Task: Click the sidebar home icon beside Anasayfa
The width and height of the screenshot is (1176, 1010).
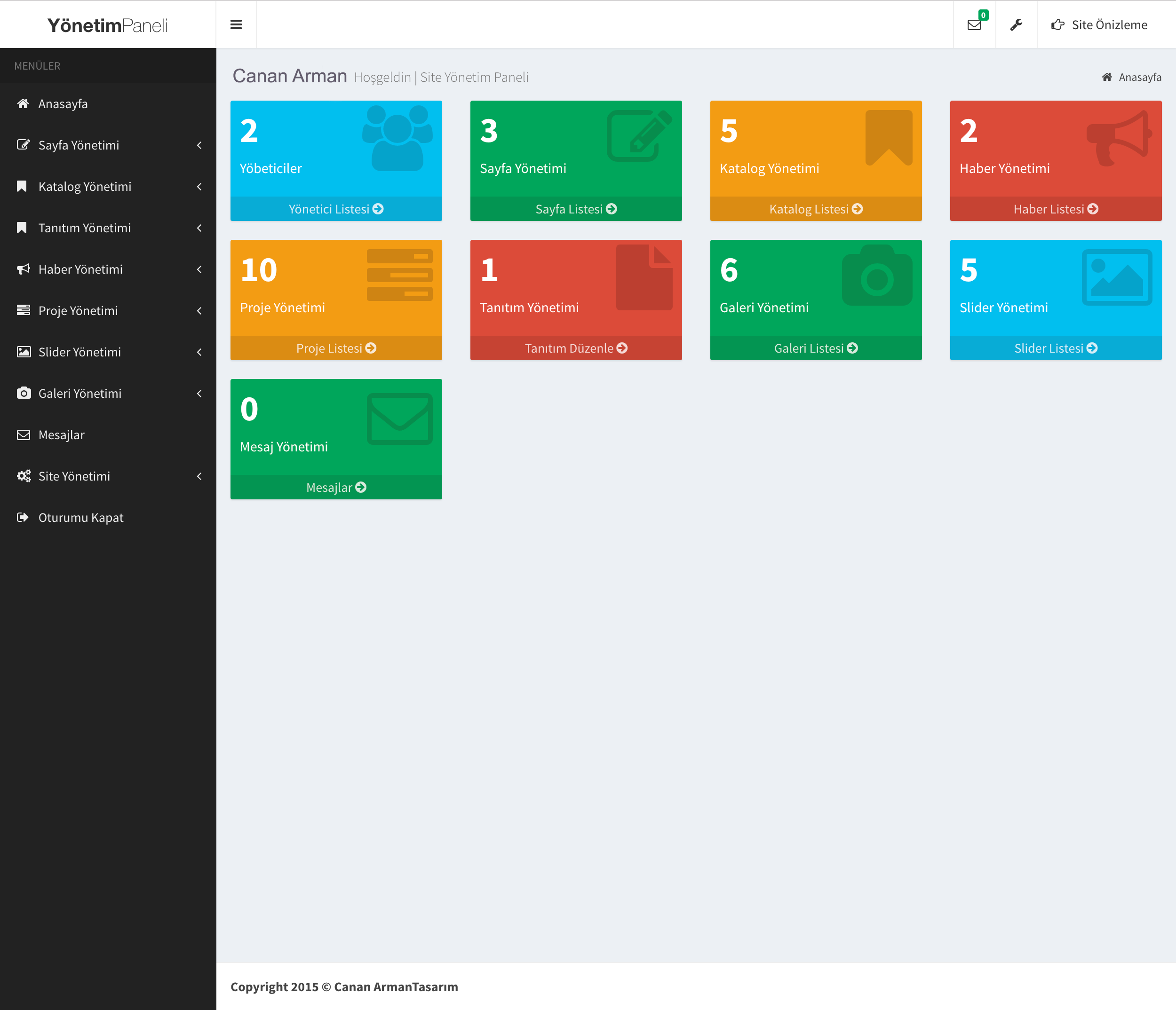Action: [23, 103]
